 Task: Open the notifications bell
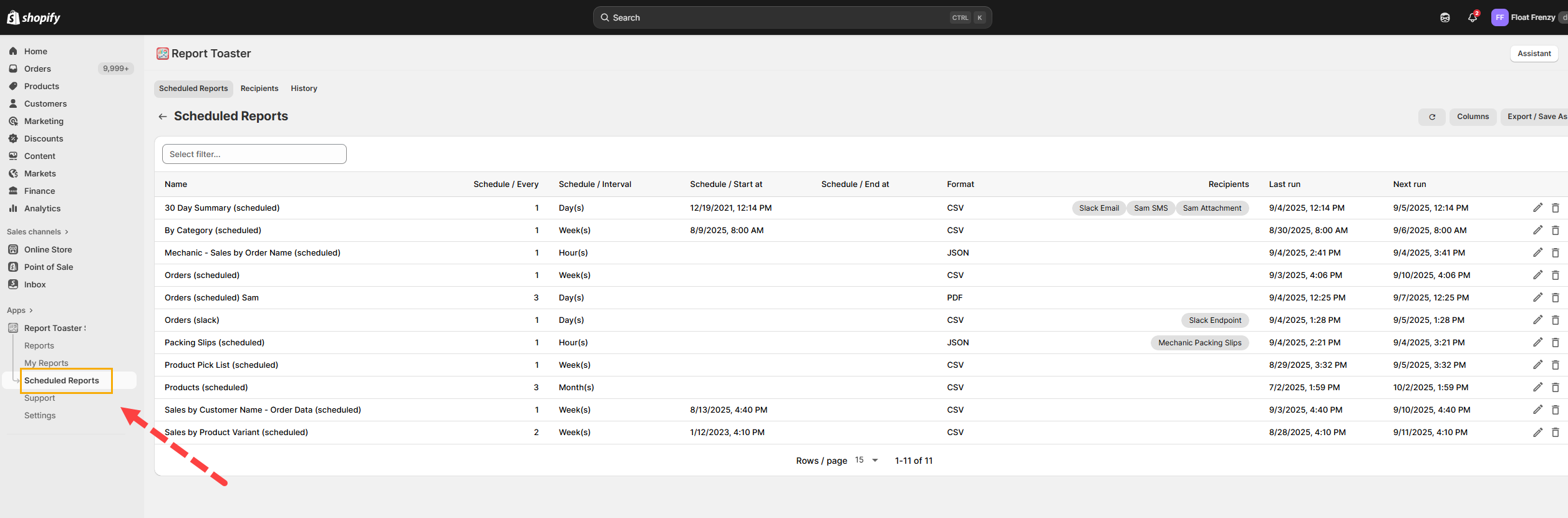pyautogui.click(x=1472, y=17)
